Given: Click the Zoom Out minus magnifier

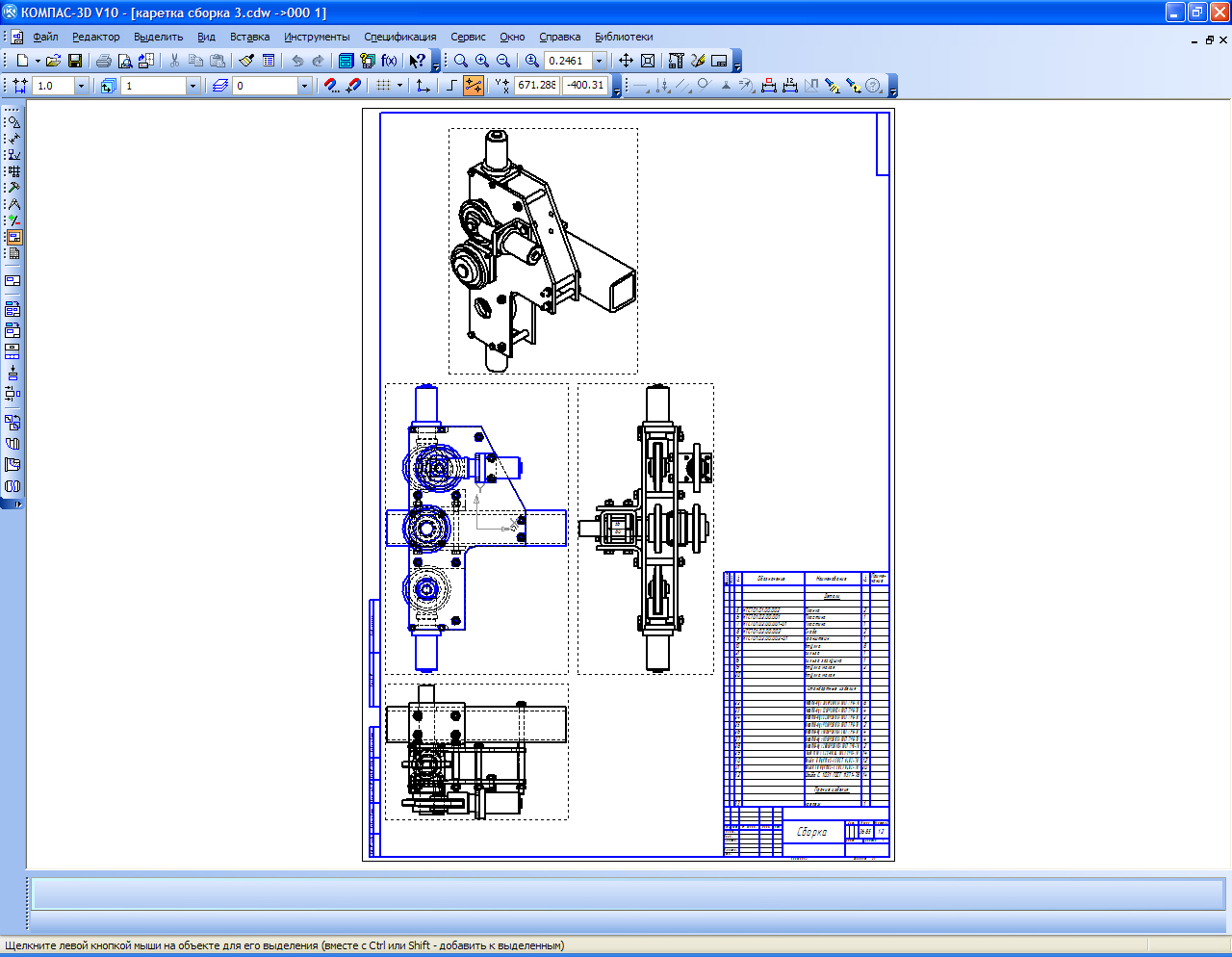Looking at the screenshot, I should tap(503, 61).
